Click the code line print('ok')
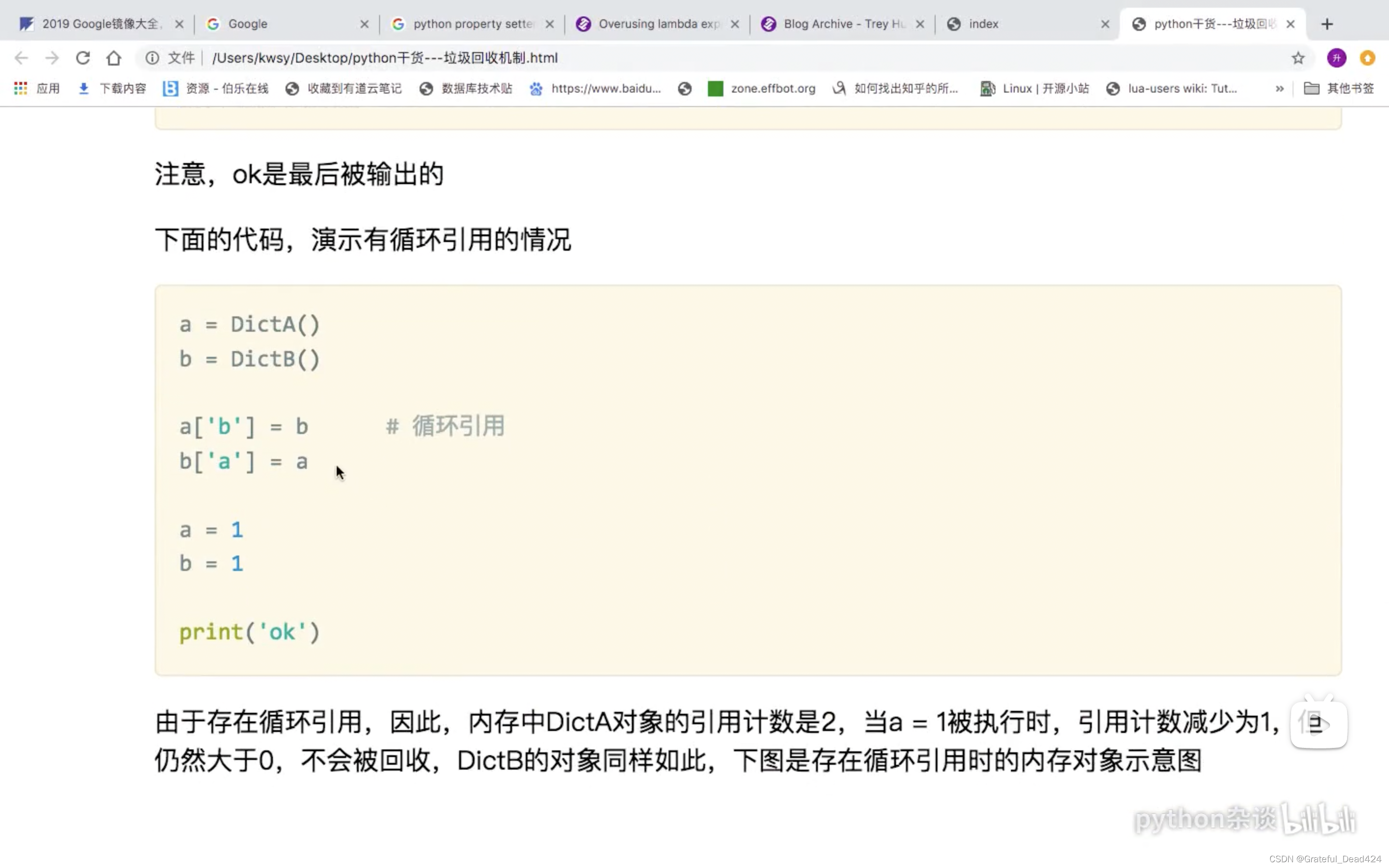The image size is (1389, 868). coord(249,632)
